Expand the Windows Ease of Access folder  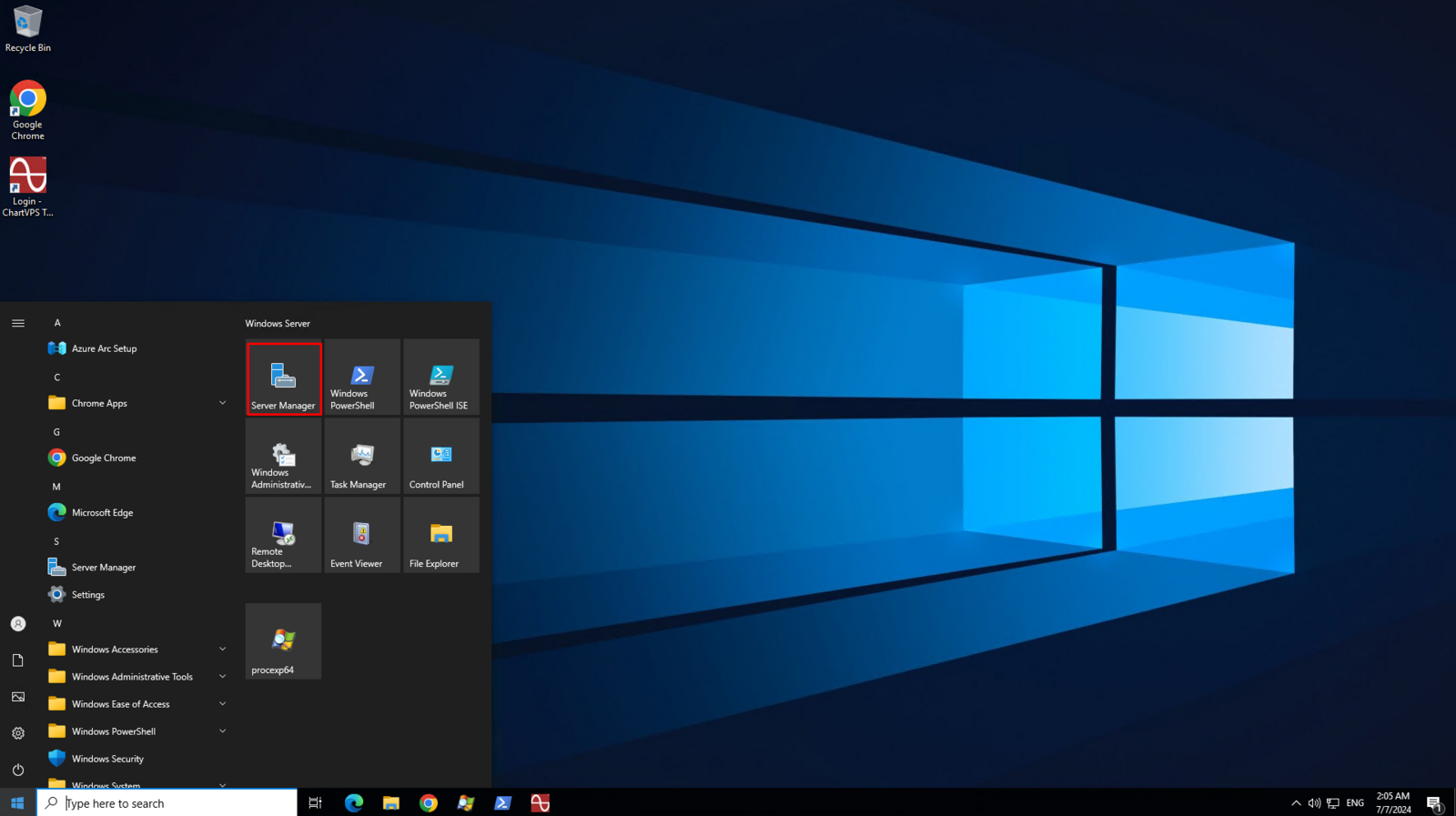[136, 704]
